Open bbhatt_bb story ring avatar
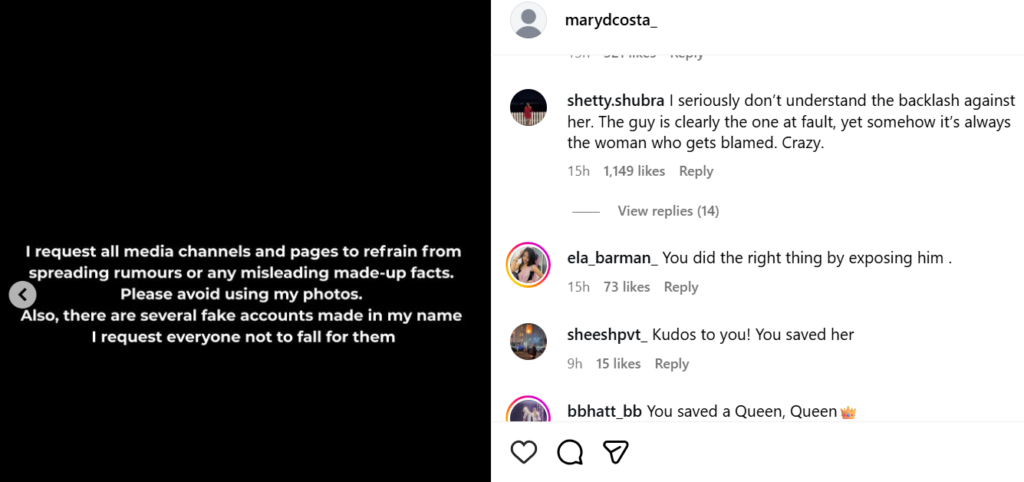 coord(528,414)
